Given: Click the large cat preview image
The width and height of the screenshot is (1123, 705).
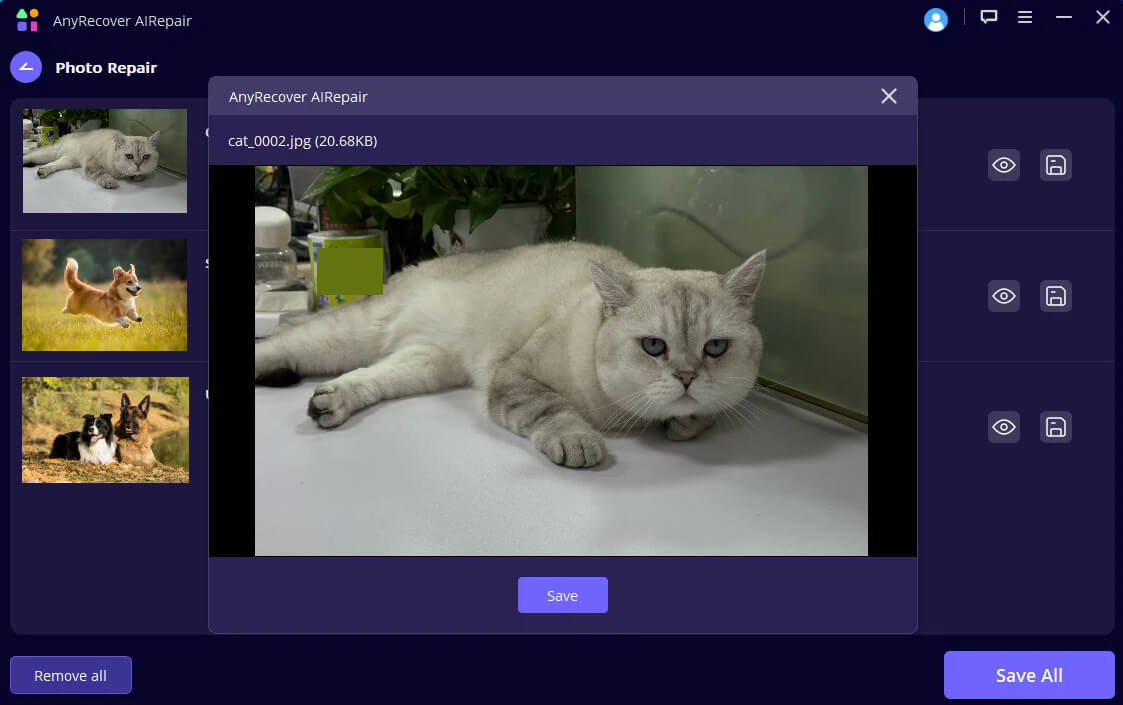Looking at the screenshot, I should [561, 360].
